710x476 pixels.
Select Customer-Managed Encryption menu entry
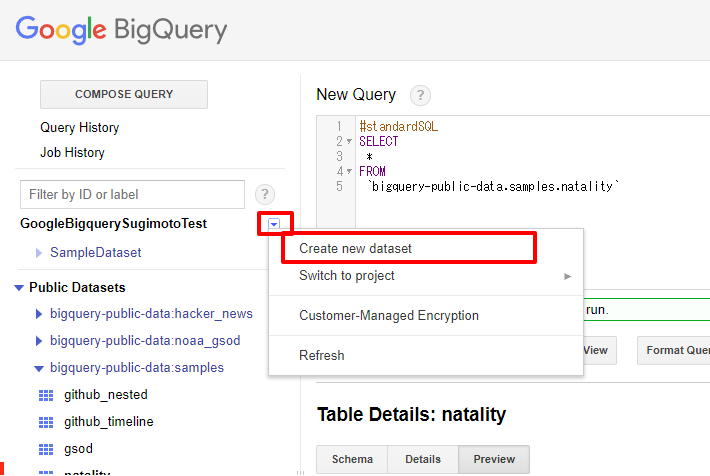[426, 316]
